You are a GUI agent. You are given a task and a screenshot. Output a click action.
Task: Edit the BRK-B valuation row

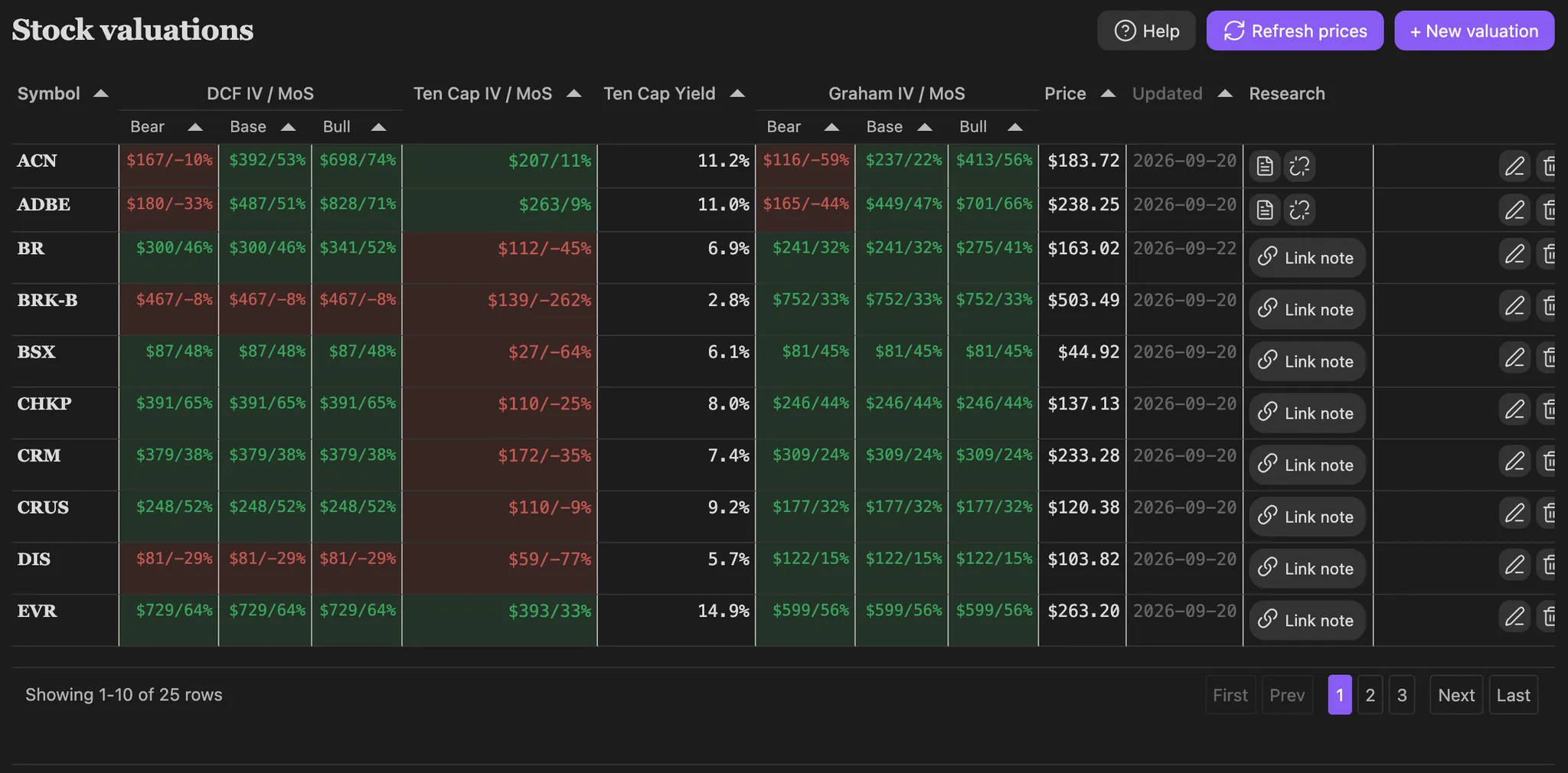click(x=1514, y=306)
